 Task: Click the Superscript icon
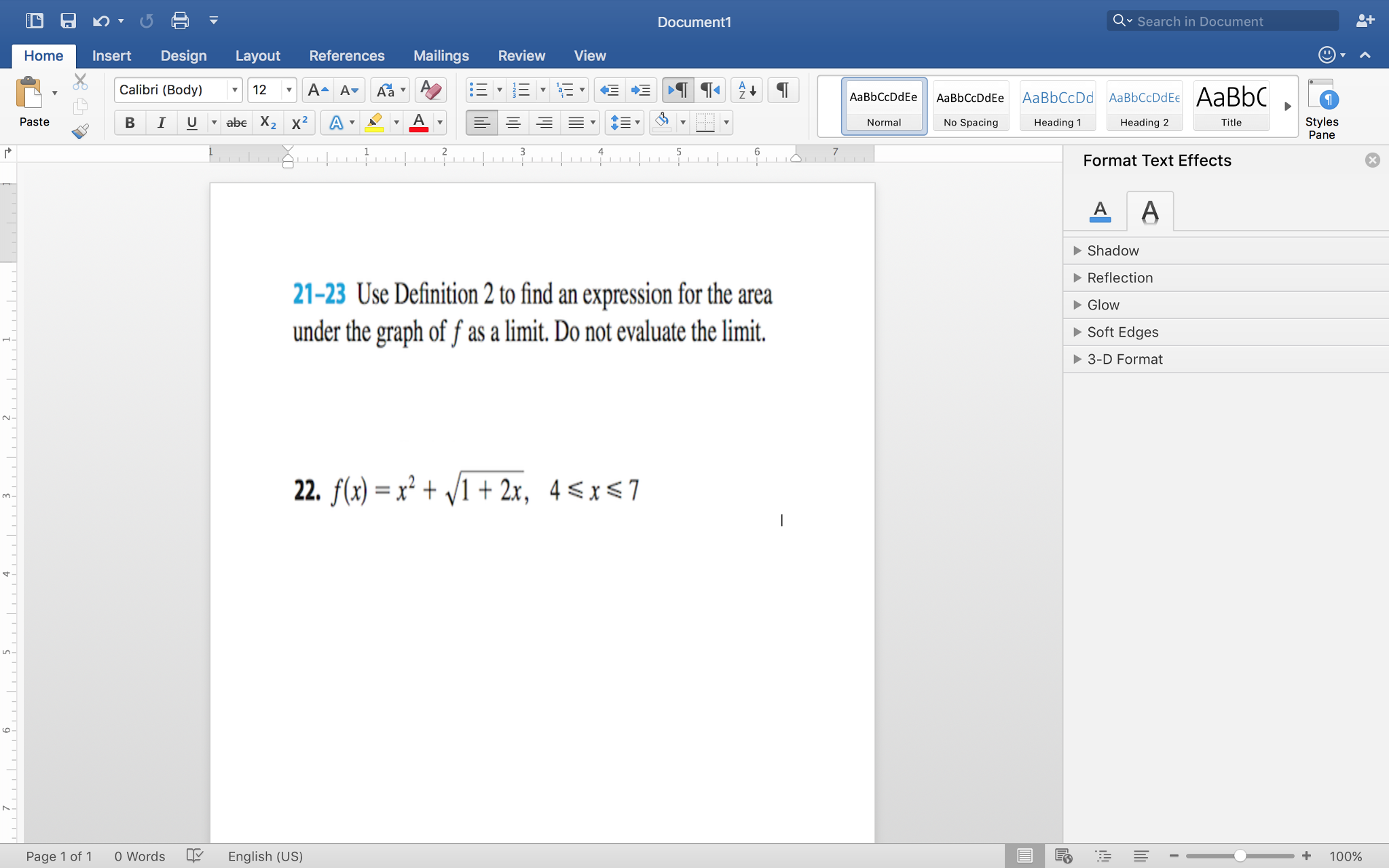coord(299,123)
